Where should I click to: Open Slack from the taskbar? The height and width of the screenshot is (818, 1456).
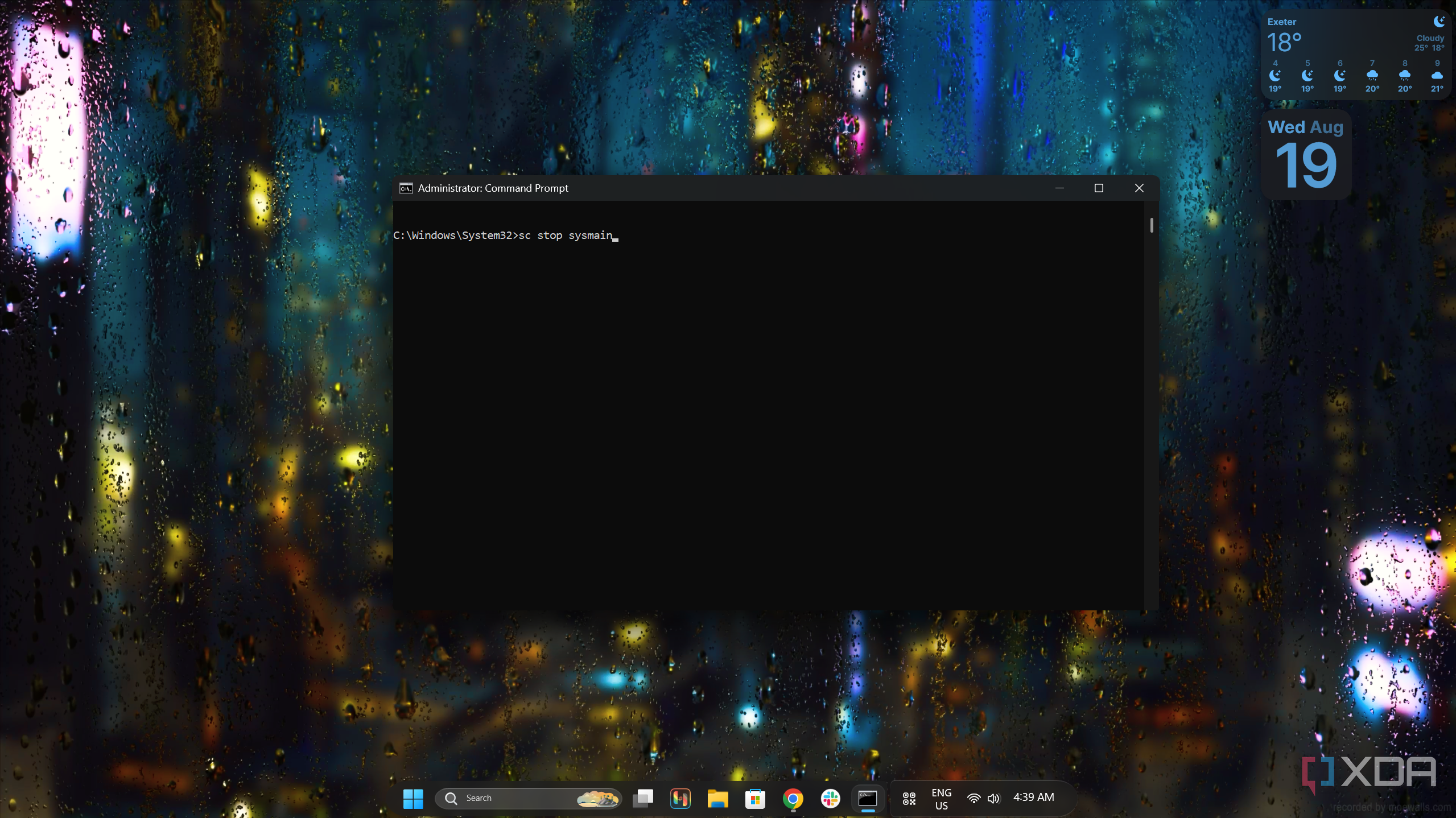coord(831,798)
